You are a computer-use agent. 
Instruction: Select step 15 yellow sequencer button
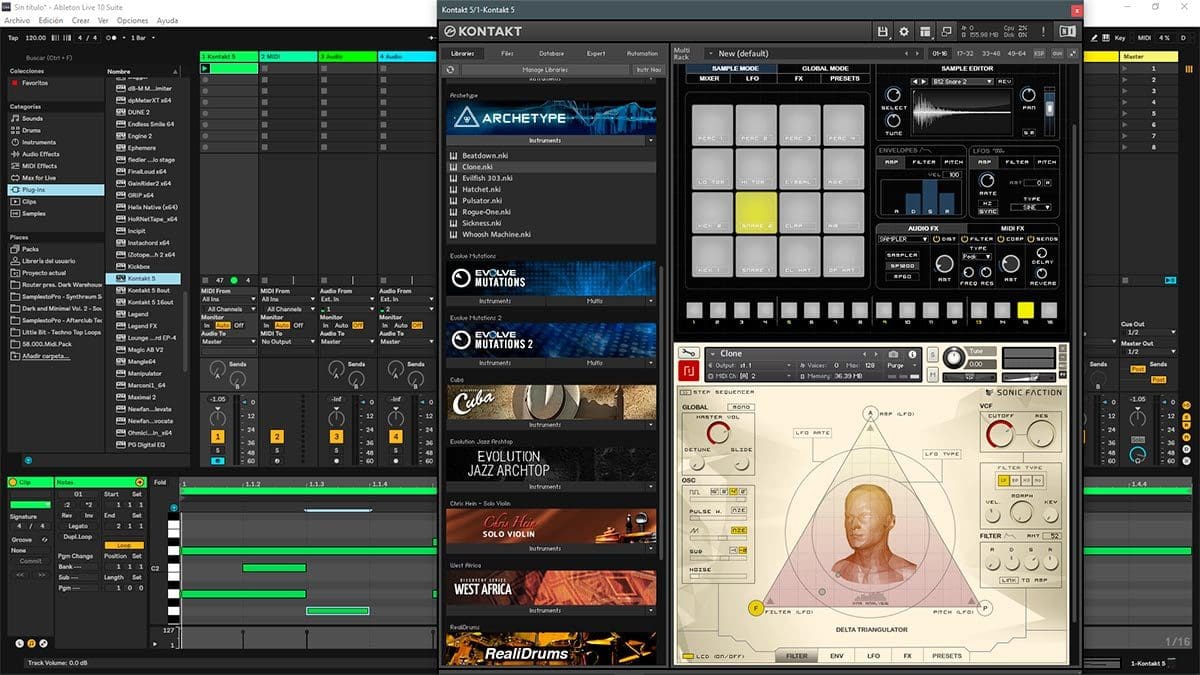coord(1025,309)
